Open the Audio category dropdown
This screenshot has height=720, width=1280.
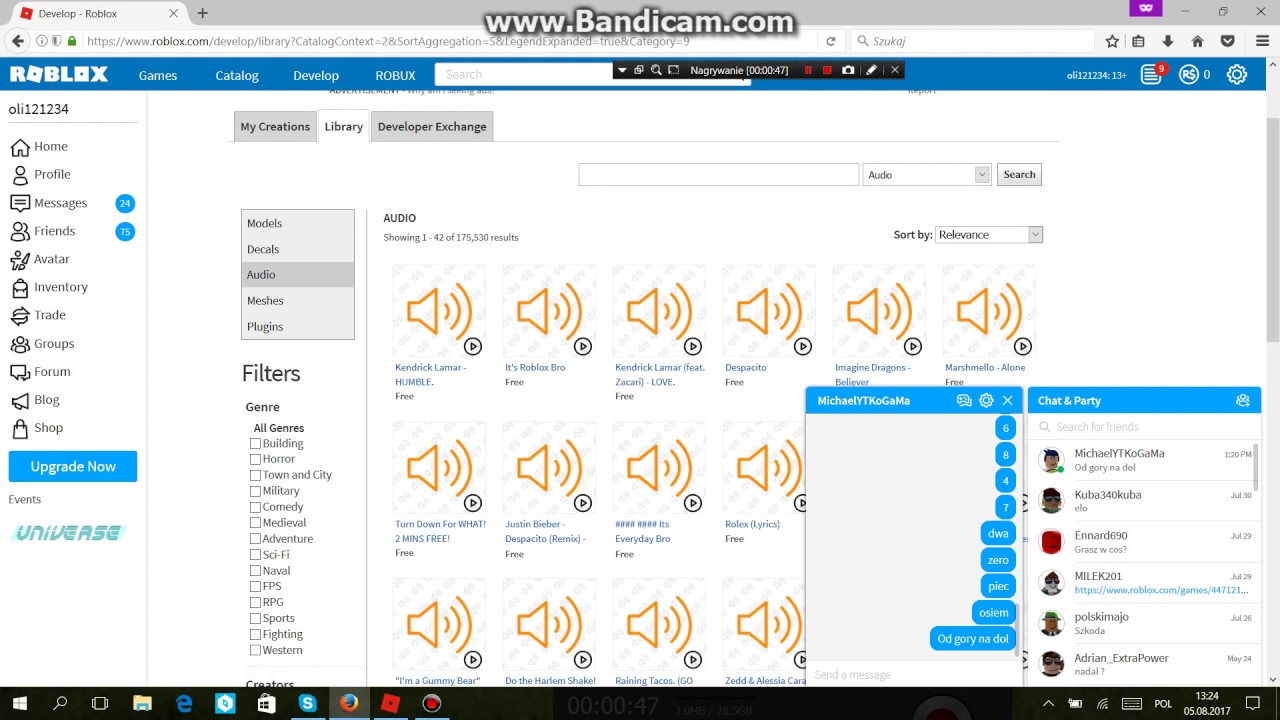tap(926, 175)
